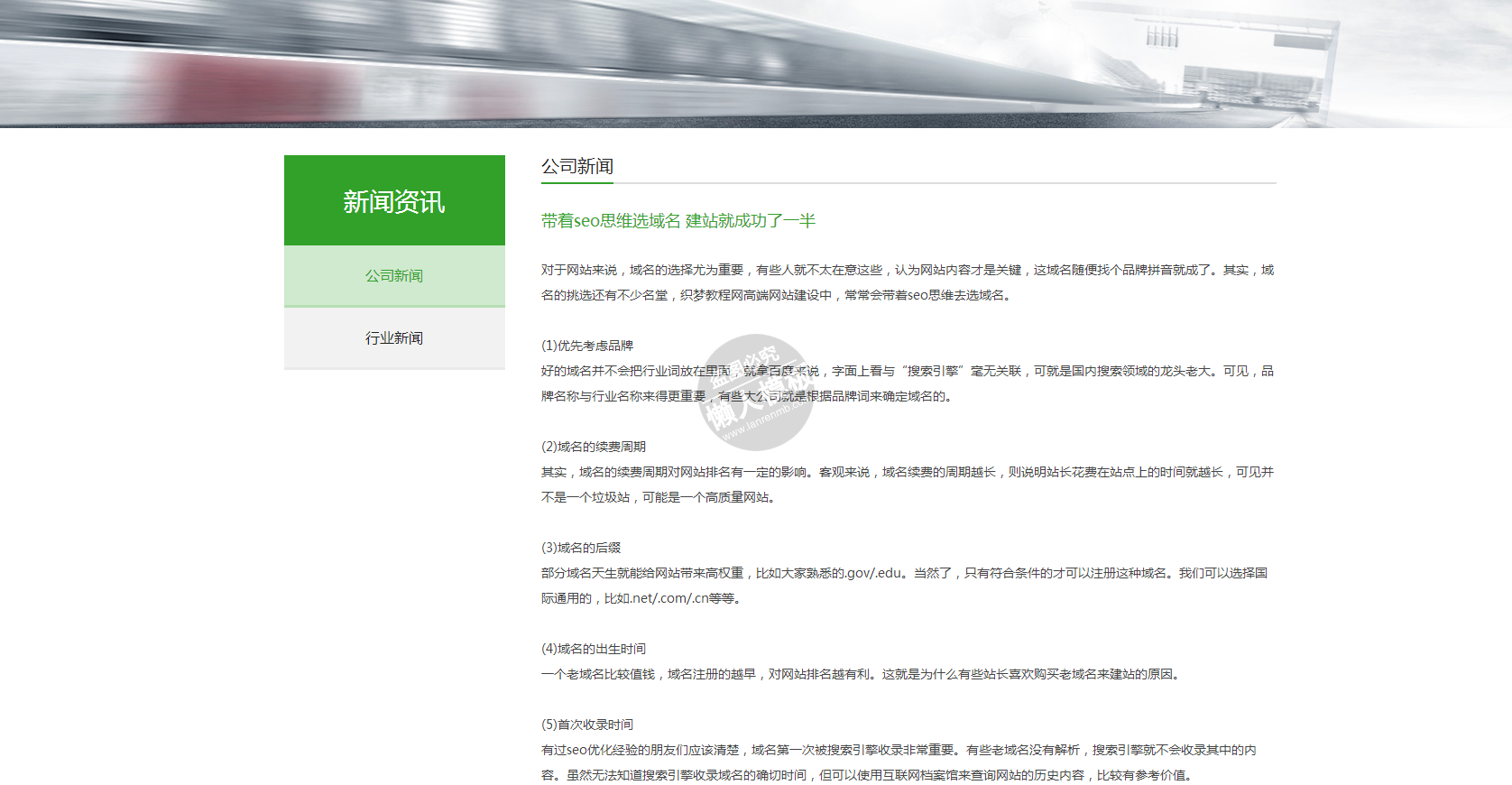
Task: Click the 公司新闻 section heading above article
Action: 577,167
